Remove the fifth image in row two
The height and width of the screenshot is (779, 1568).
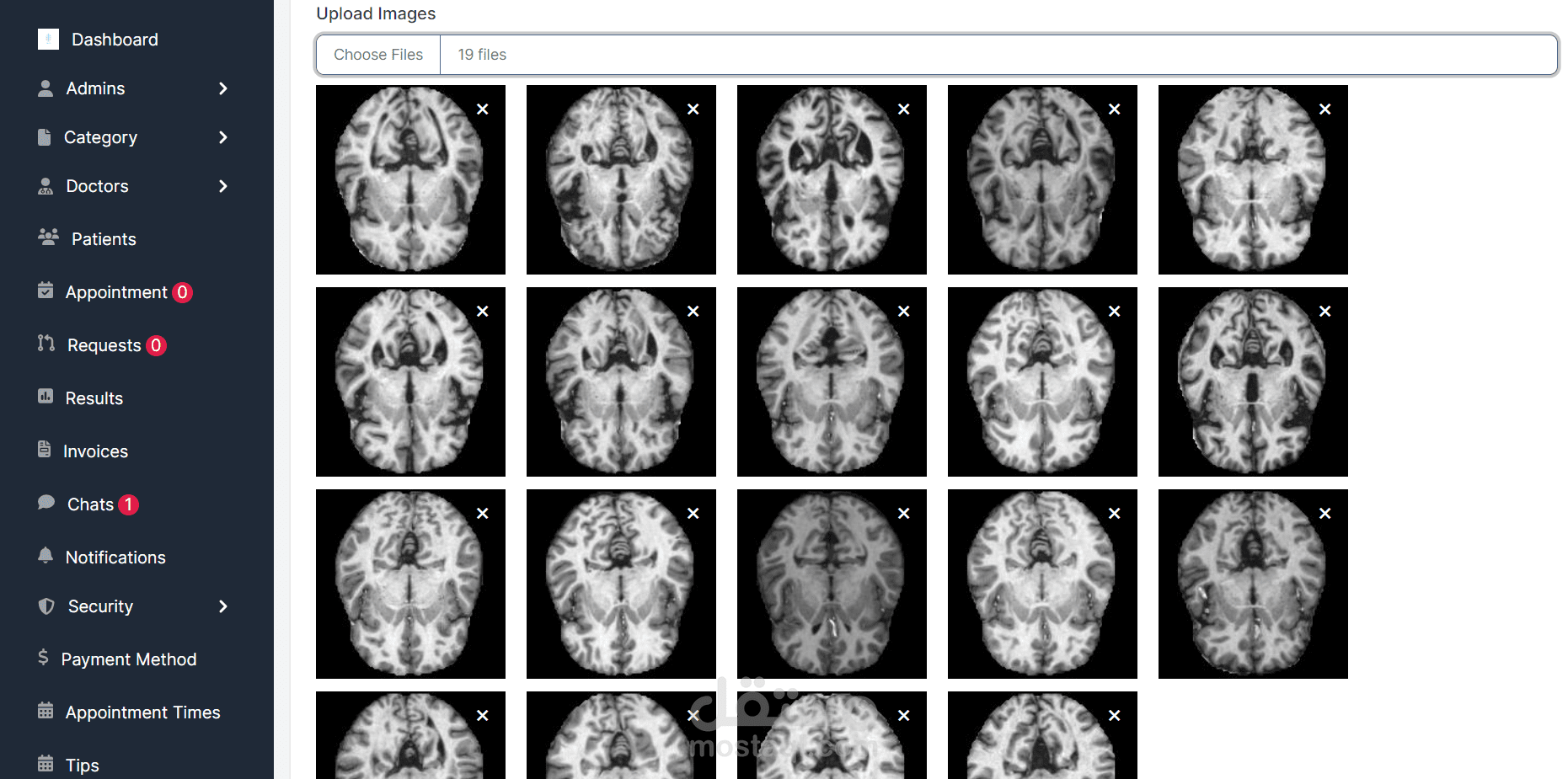(x=1325, y=312)
